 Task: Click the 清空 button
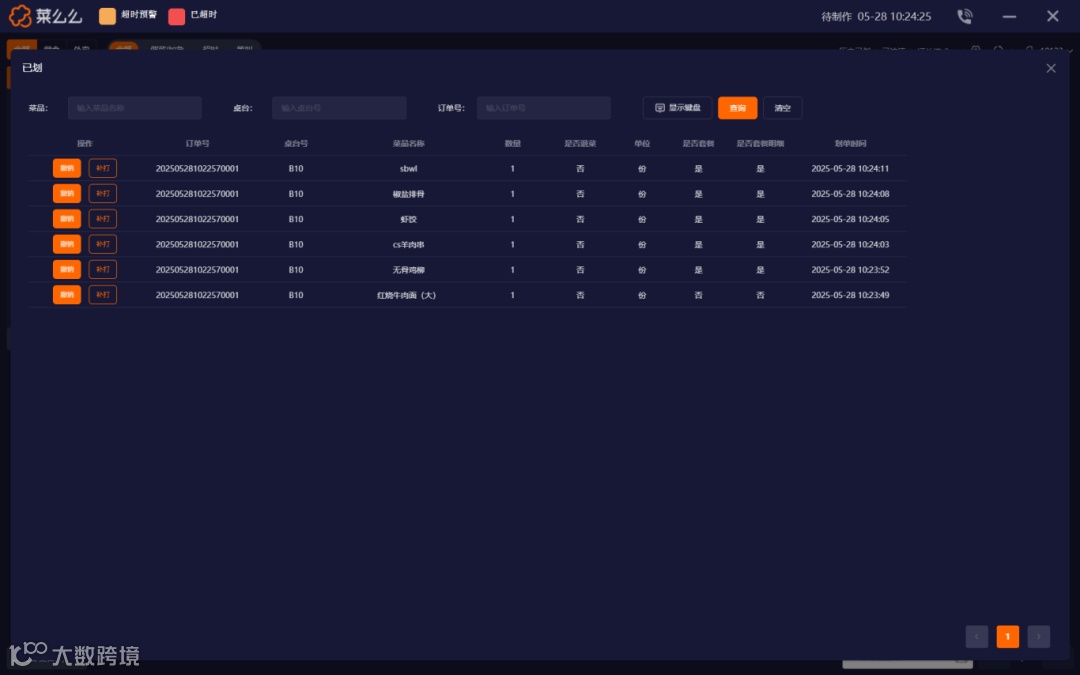[782, 108]
